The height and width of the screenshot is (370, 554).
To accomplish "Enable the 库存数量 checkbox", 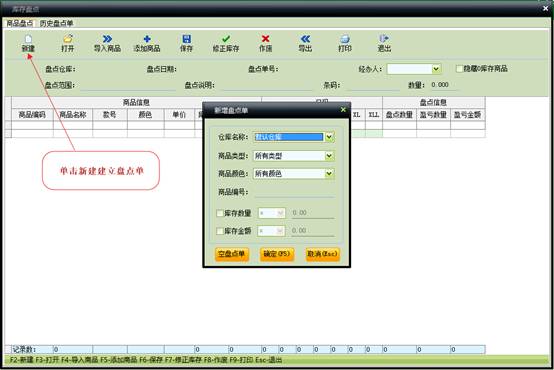I will [x=220, y=213].
